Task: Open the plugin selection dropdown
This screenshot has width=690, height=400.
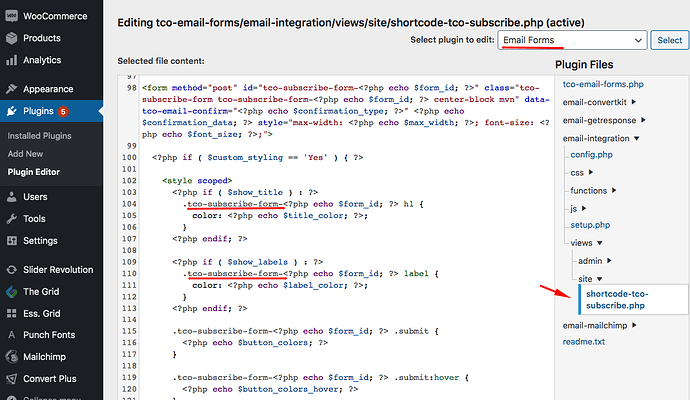Action: click(574, 40)
